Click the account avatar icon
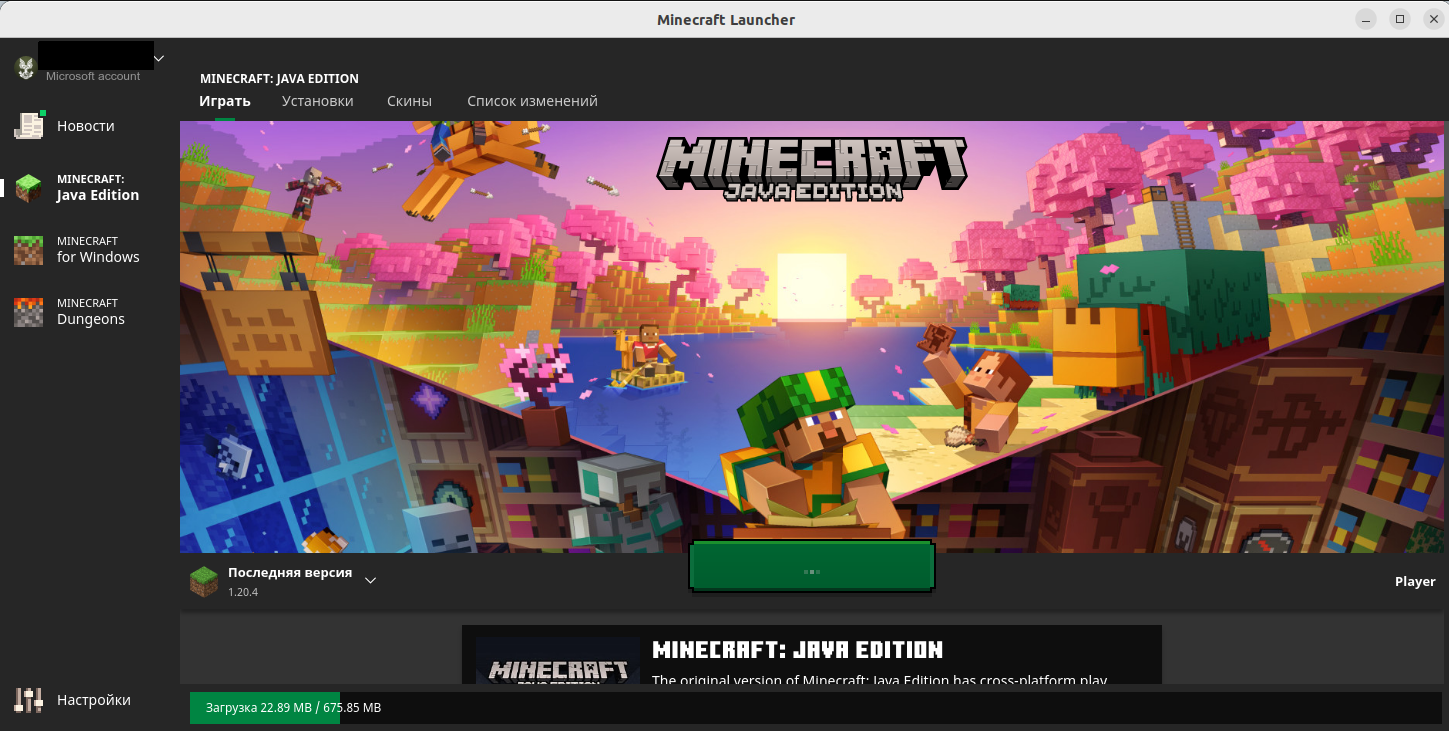 pos(25,67)
